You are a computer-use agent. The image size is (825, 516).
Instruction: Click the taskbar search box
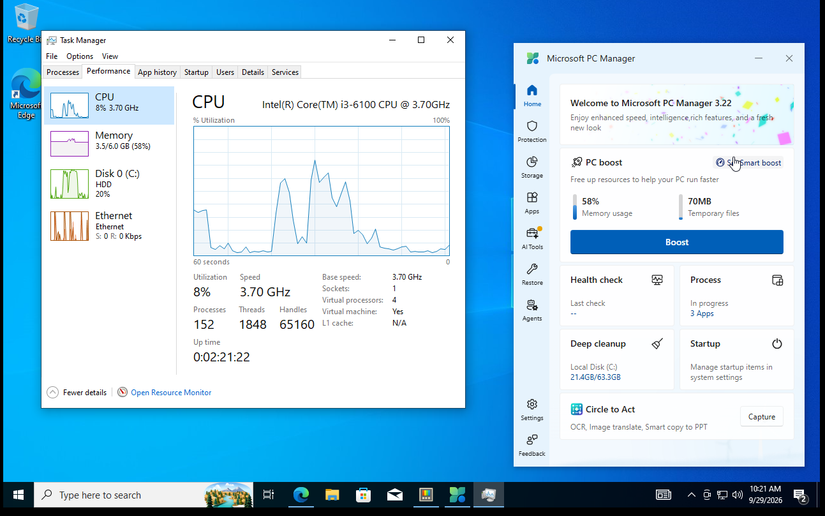144,495
